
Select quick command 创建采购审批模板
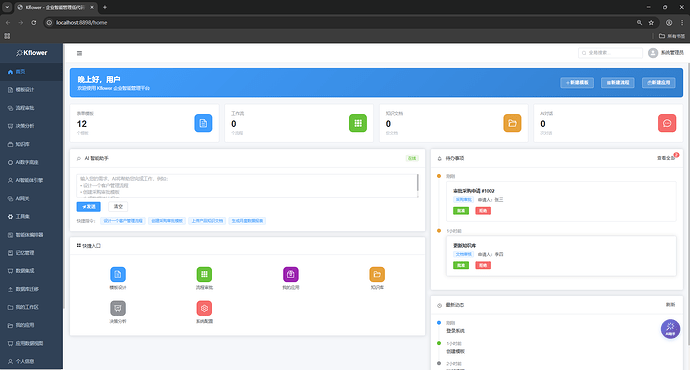coord(167,221)
